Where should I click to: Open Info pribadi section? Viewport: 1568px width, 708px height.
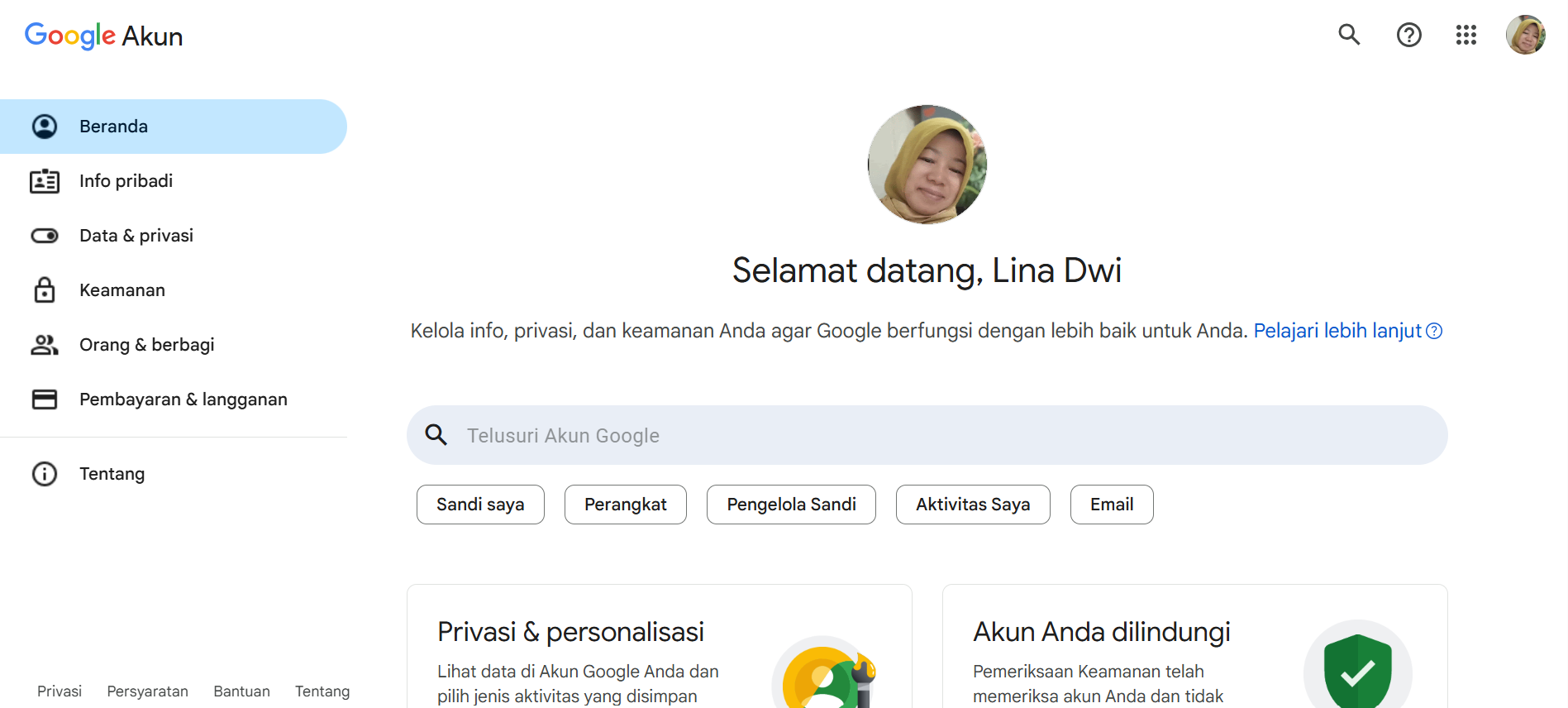[x=174, y=181]
